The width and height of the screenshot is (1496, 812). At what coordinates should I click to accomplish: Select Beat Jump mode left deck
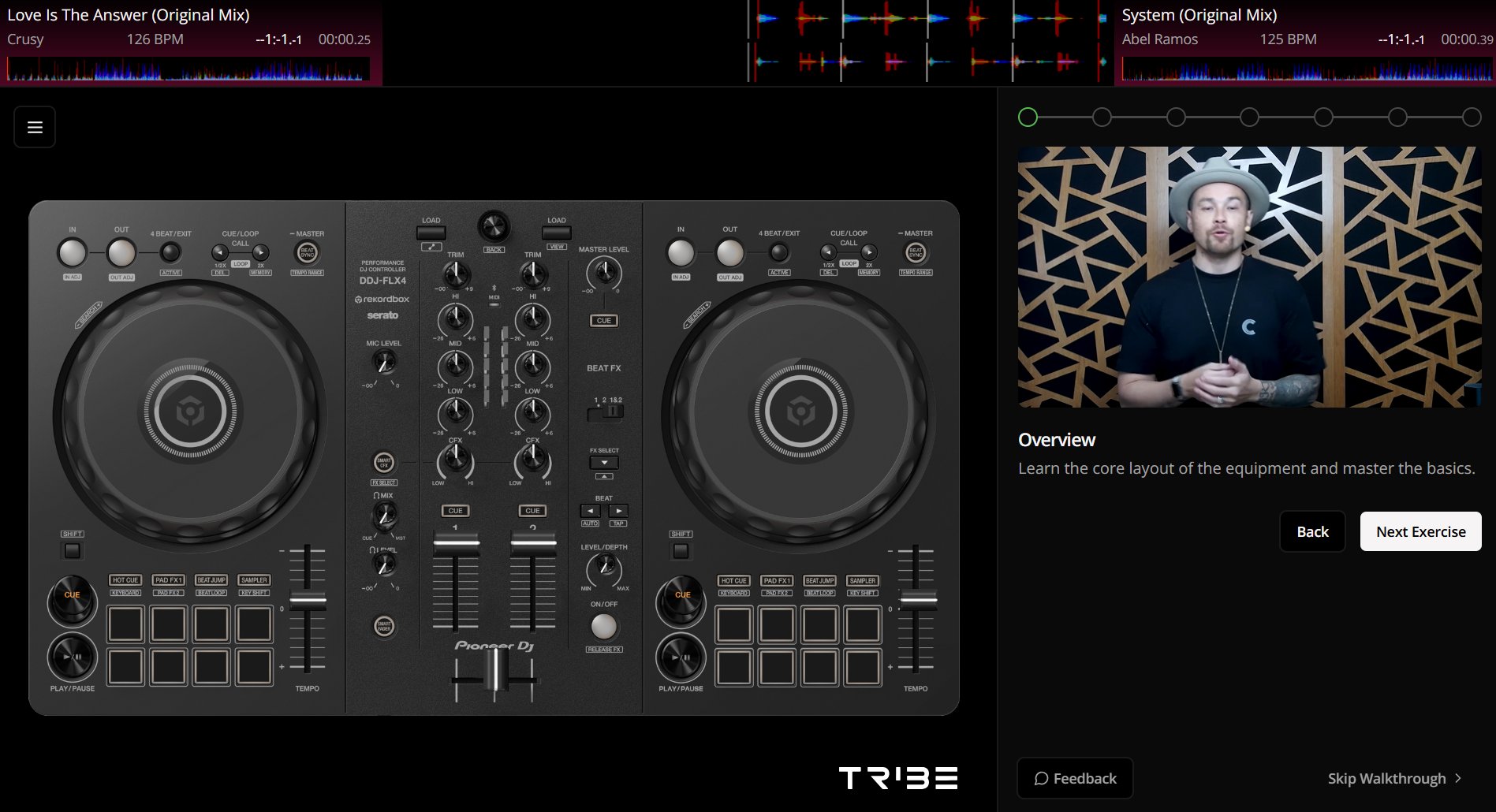click(x=211, y=580)
